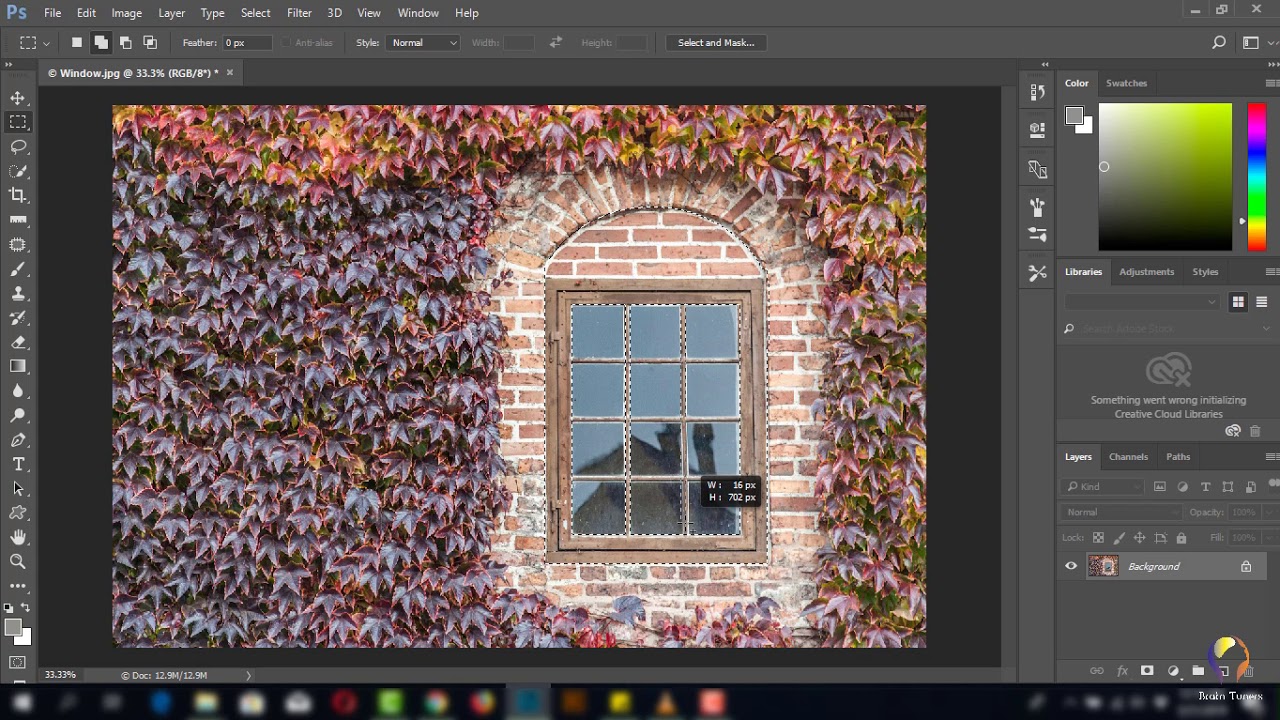The height and width of the screenshot is (720, 1280).
Task: Click the Feather value input field
Action: (x=246, y=43)
